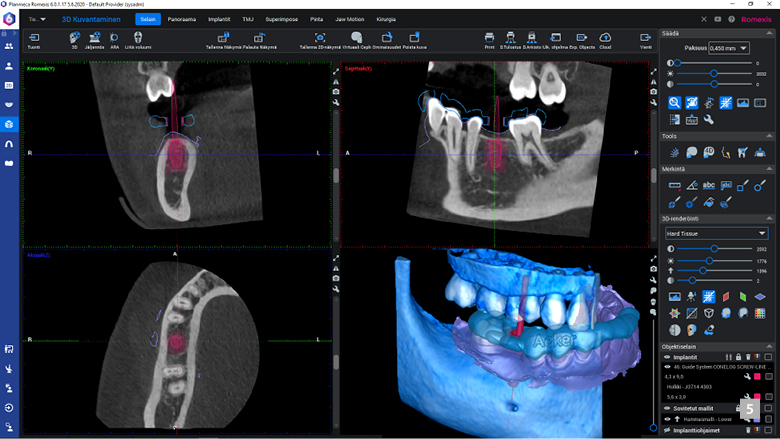
Task: Click the green coronal clip plane icon
Action: [x=743, y=297]
